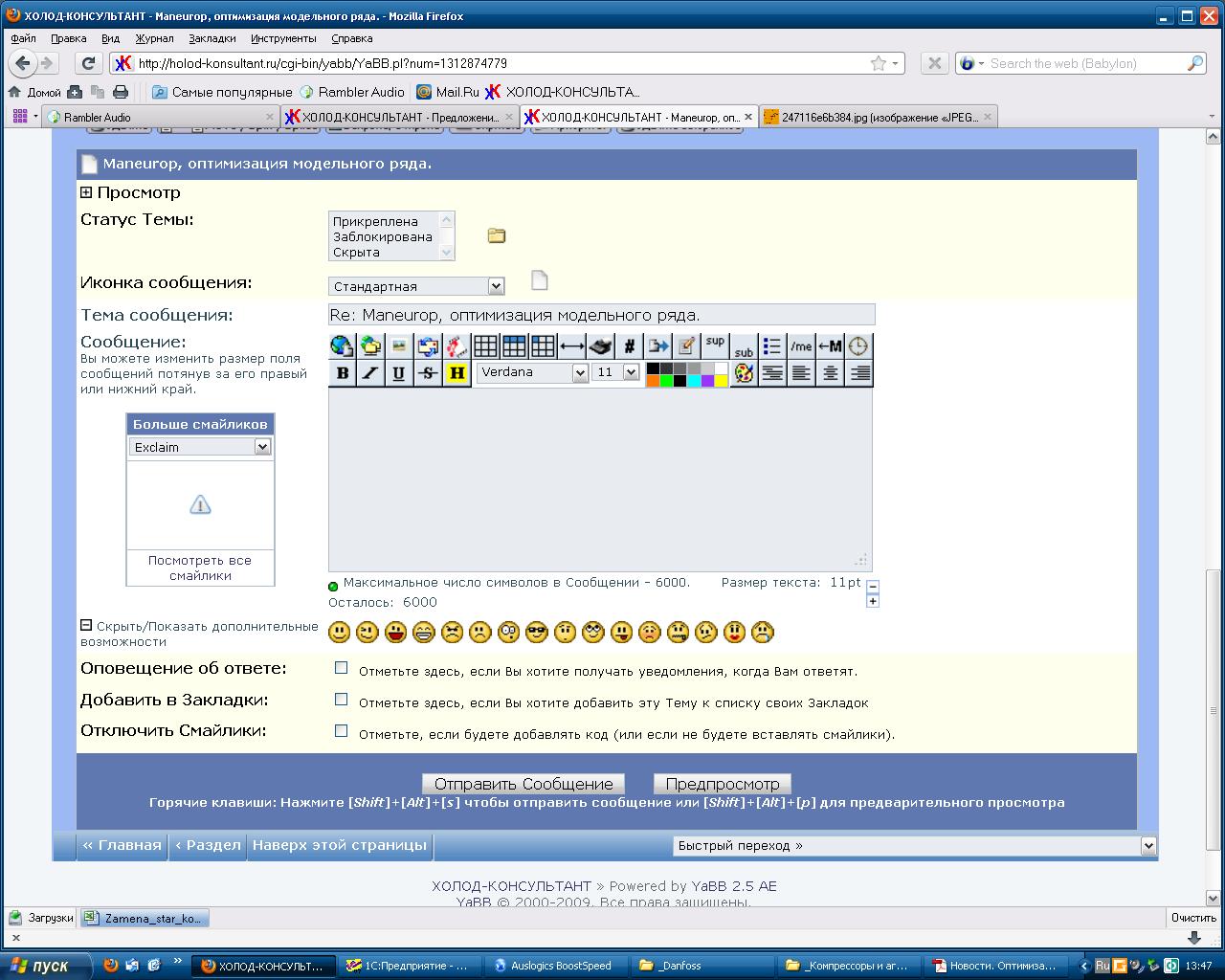Expand the Просмотр section
The image size is (1225, 980).
(86, 192)
